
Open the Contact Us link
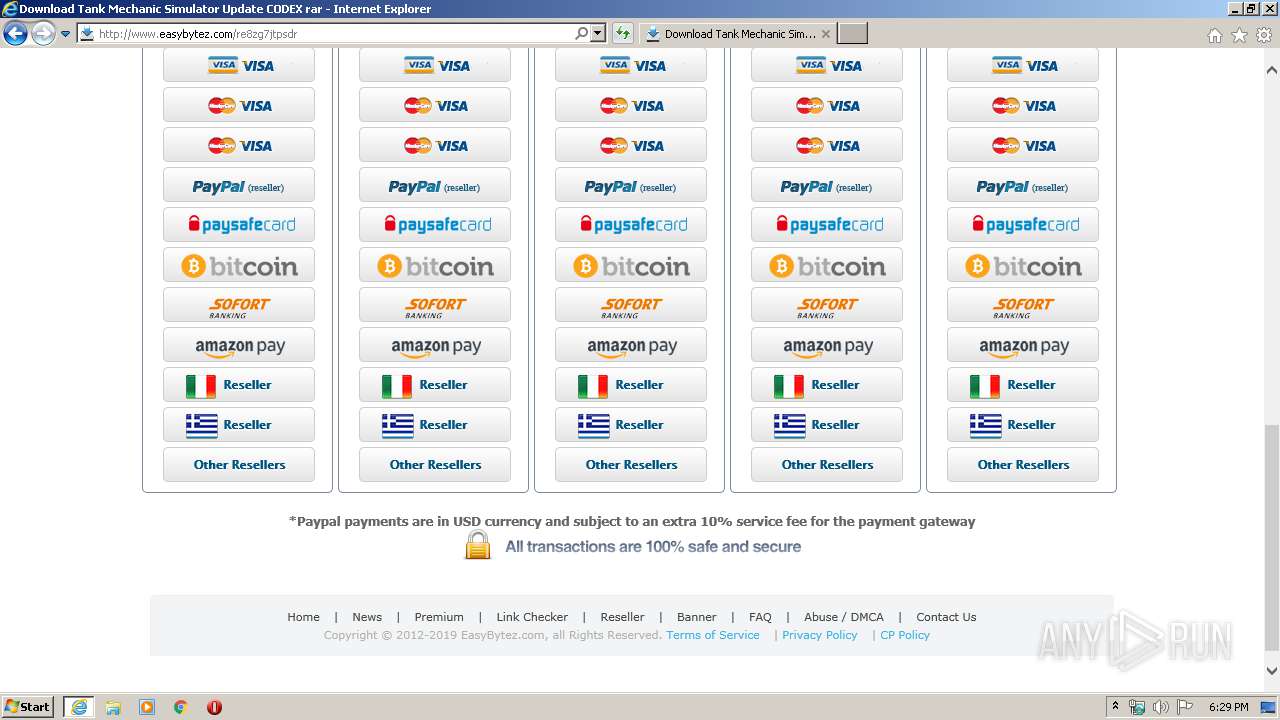click(x=946, y=617)
